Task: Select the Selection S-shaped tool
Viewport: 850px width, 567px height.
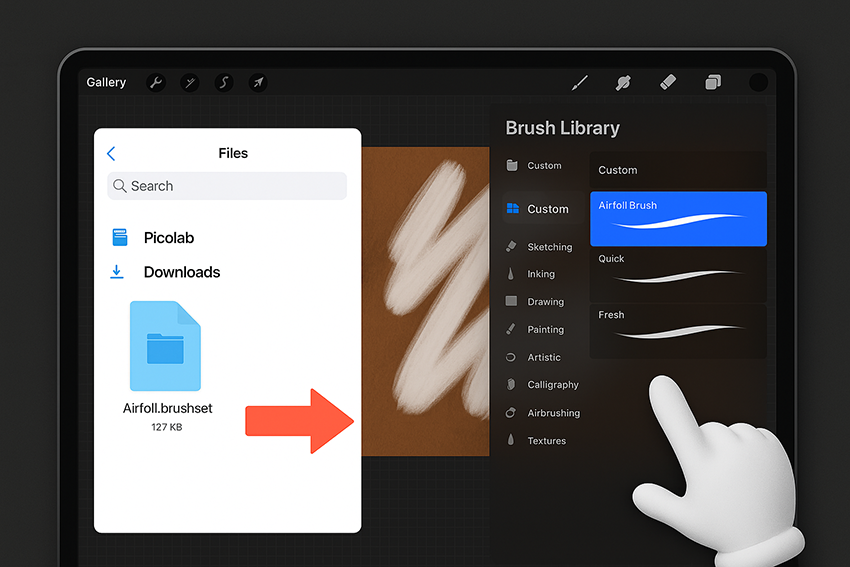Action: [x=224, y=82]
